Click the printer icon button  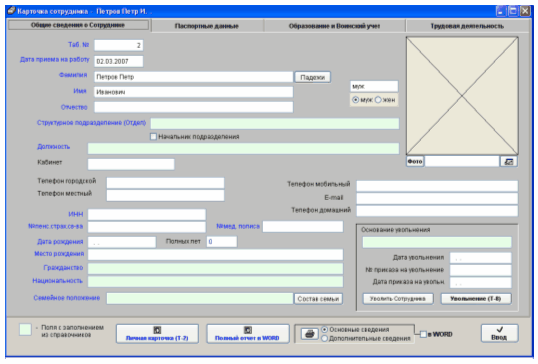click(x=309, y=334)
